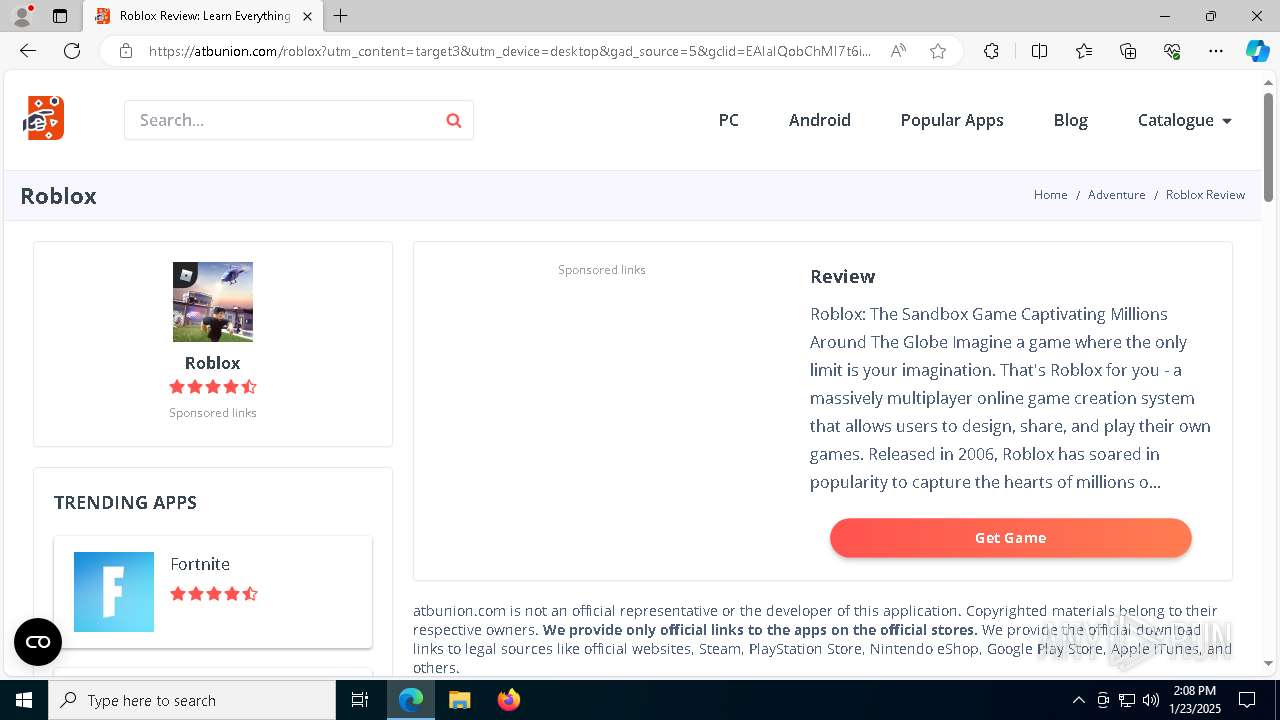Click the Fortnite star rating
1280x720 pixels.
point(214,594)
